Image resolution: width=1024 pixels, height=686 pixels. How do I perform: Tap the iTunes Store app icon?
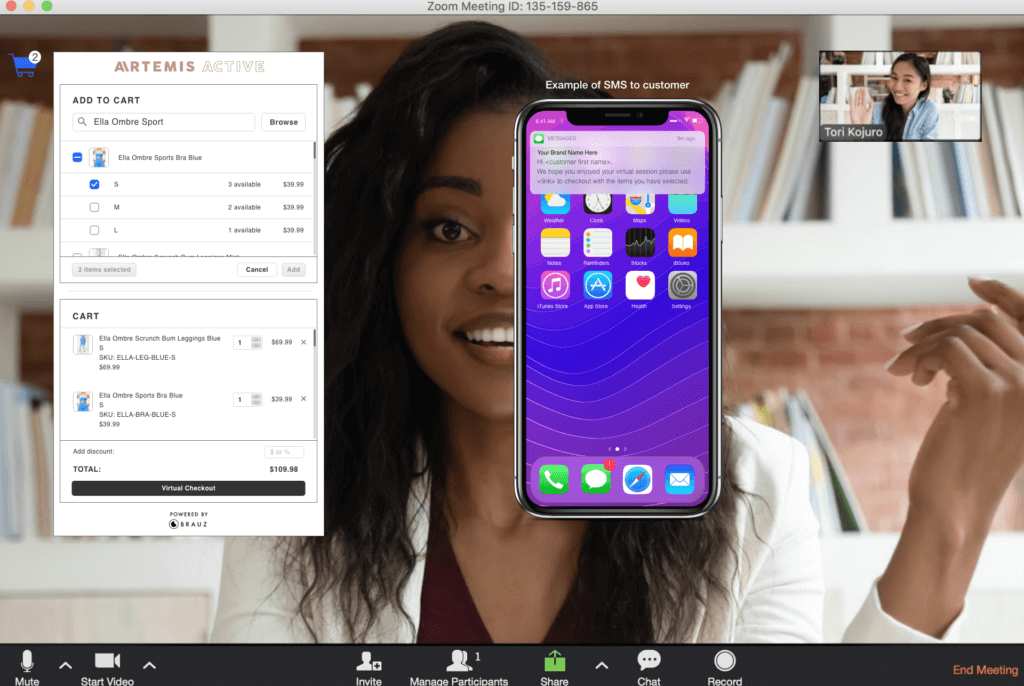[x=554, y=286]
